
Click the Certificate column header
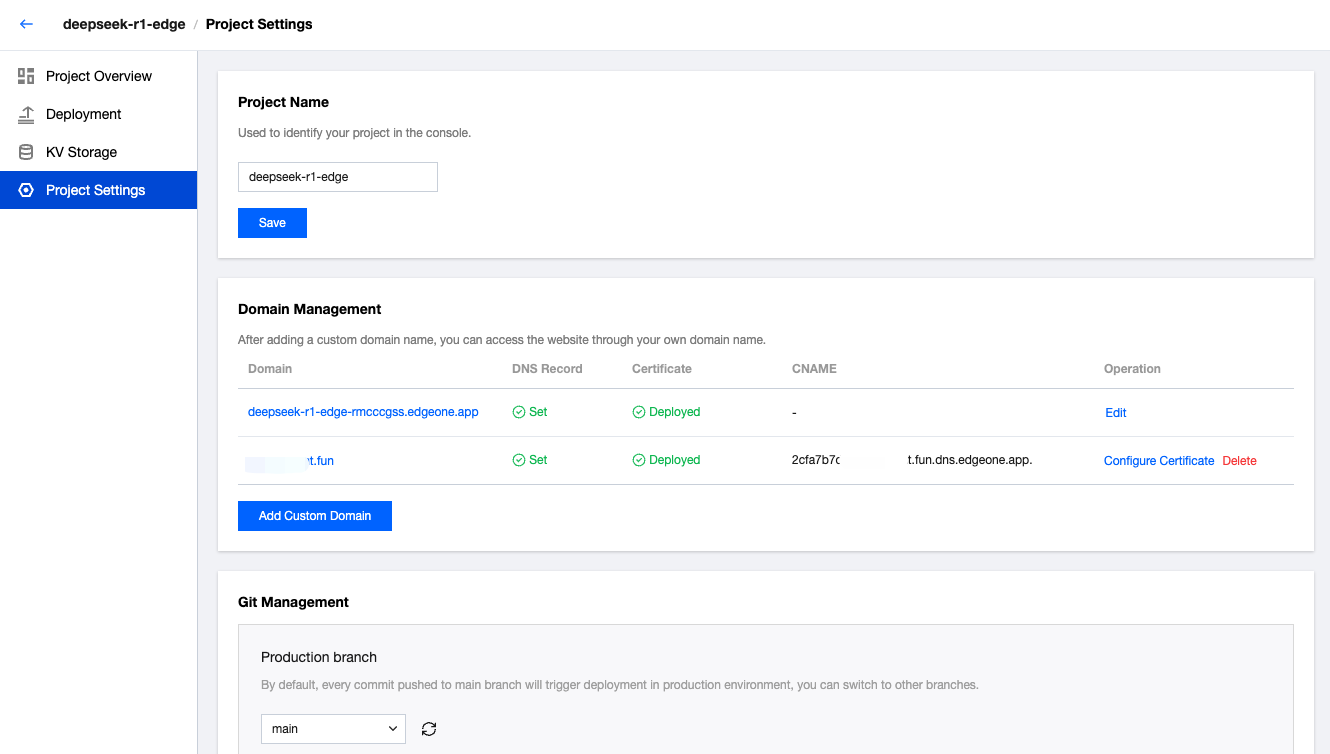[662, 369]
